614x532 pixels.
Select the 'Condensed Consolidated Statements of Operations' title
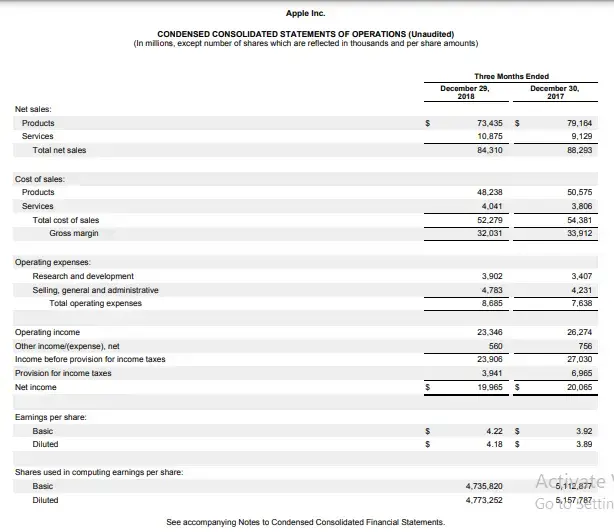click(306, 34)
